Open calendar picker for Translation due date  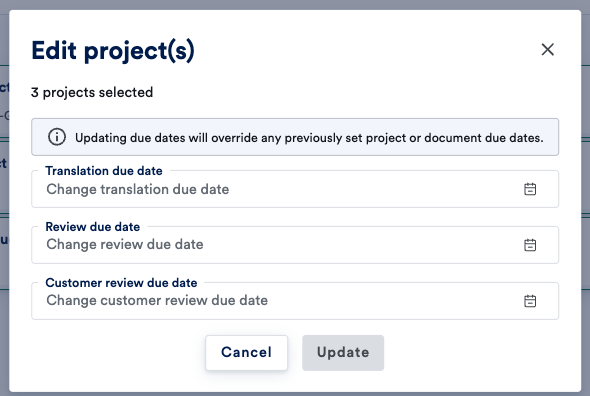click(530, 189)
